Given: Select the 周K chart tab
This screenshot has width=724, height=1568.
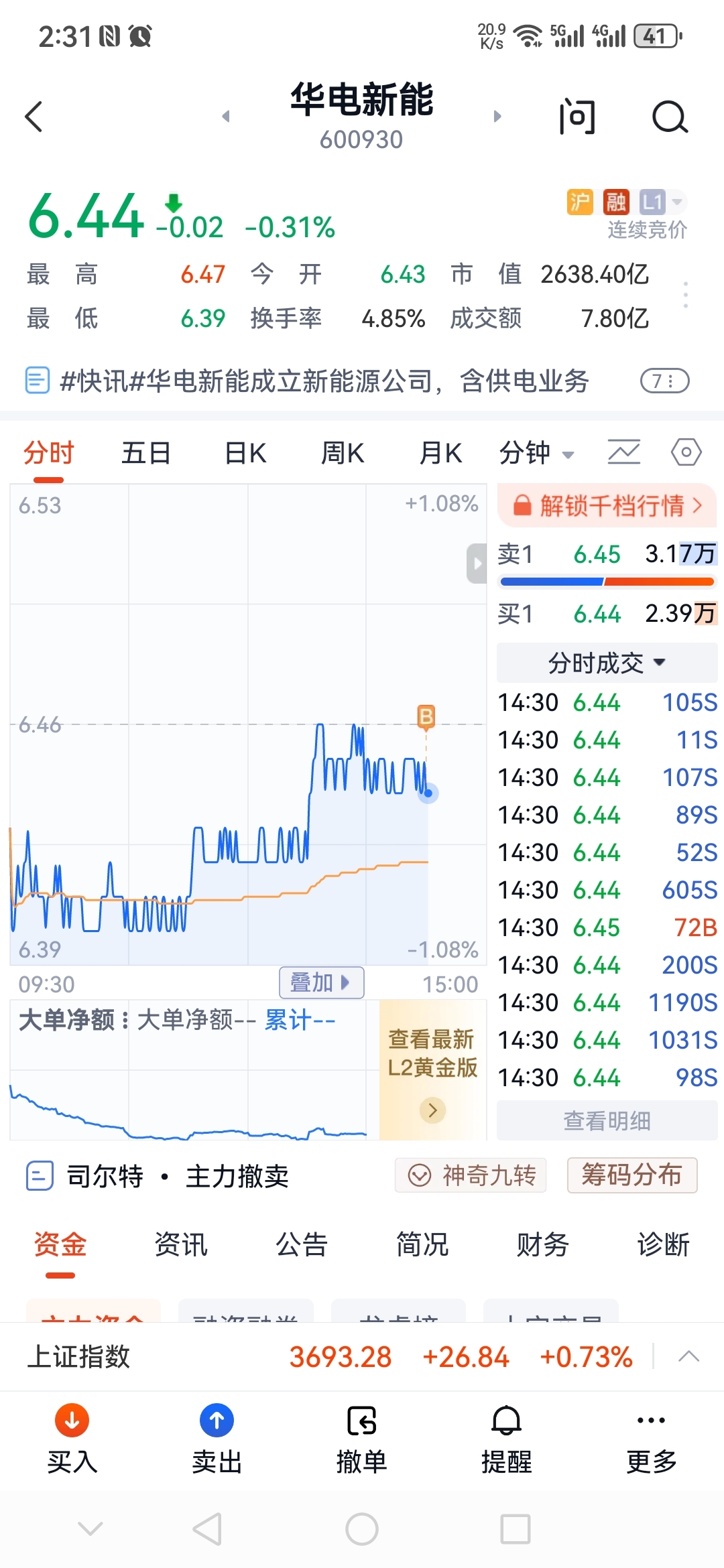Looking at the screenshot, I should click(x=343, y=454).
